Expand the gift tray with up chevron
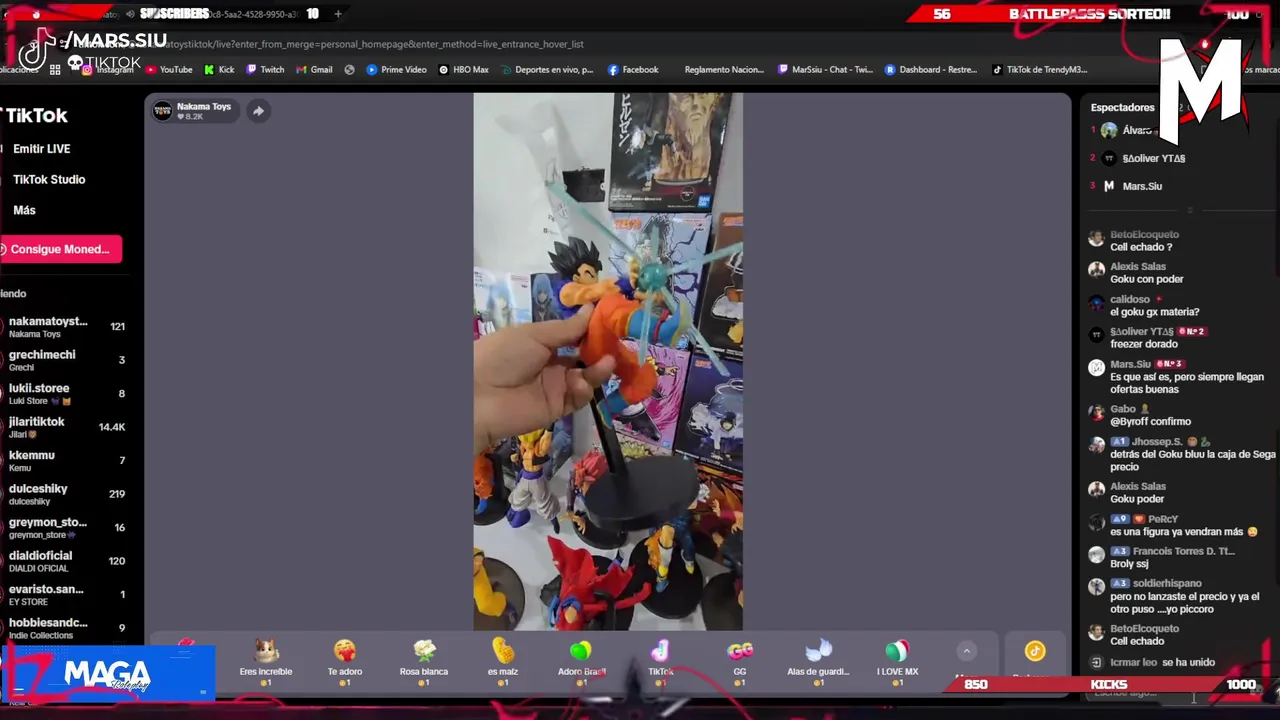1280x720 pixels. point(966,651)
